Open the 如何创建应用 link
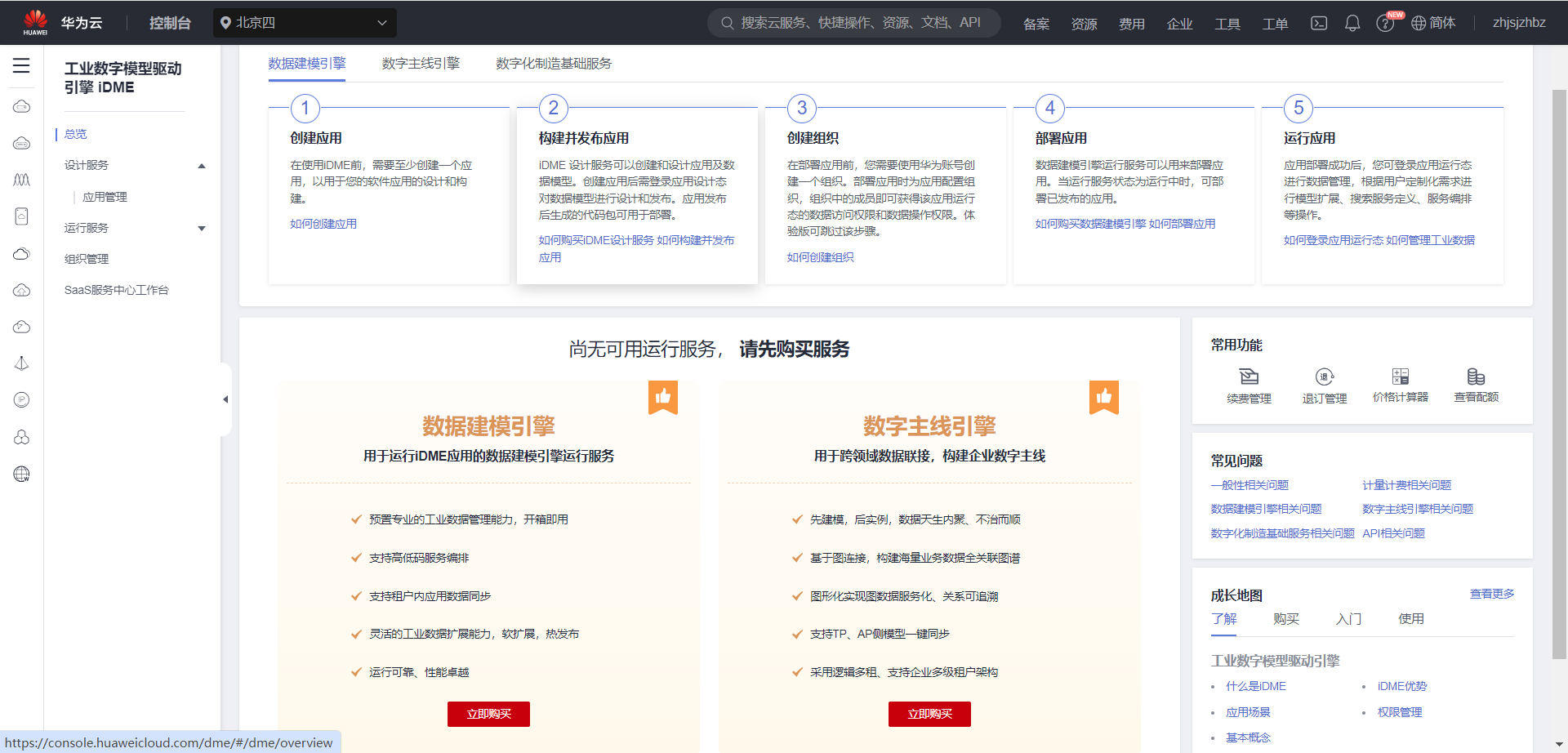 [x=323, y=224]
